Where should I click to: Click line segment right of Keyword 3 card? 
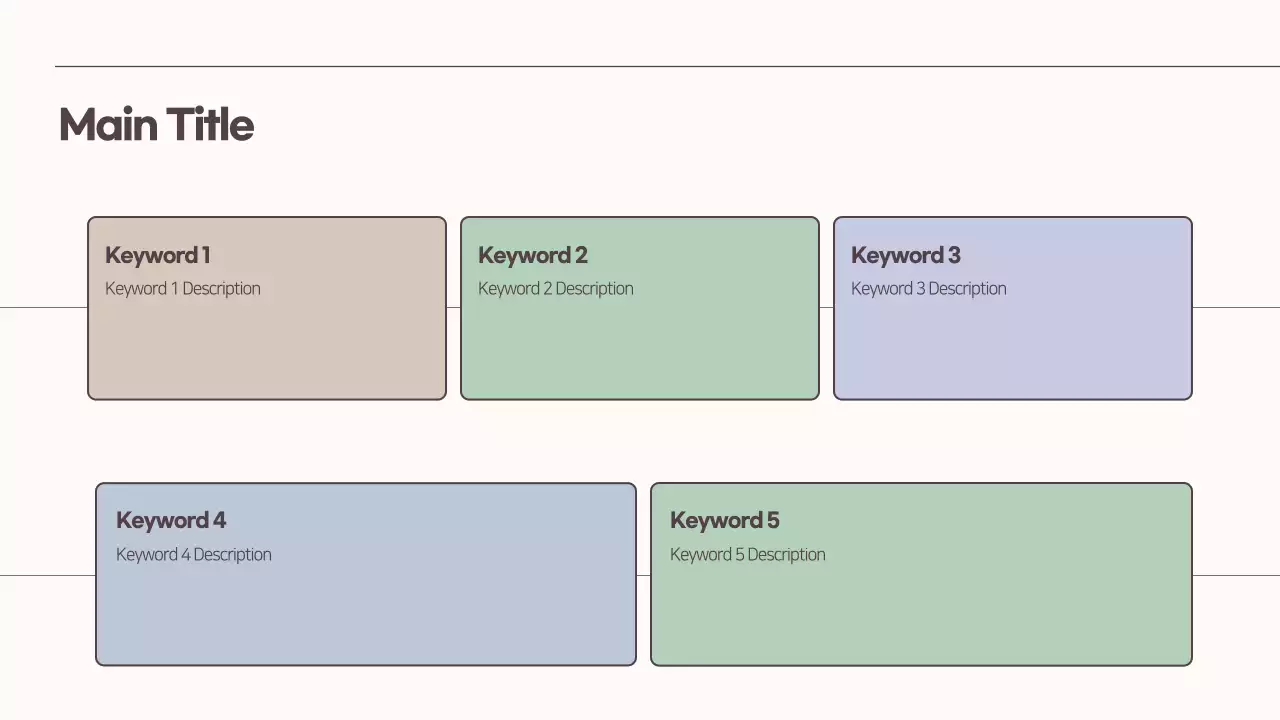[x=1236, y=308]
